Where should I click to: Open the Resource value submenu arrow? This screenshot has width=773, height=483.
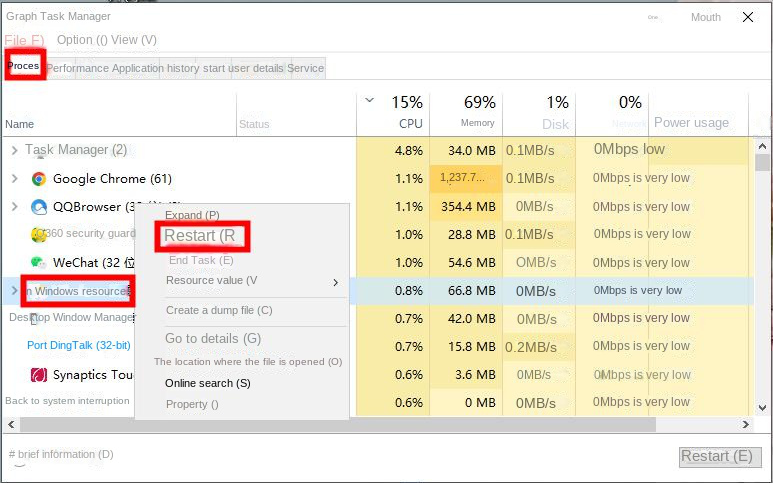point(335,282)
